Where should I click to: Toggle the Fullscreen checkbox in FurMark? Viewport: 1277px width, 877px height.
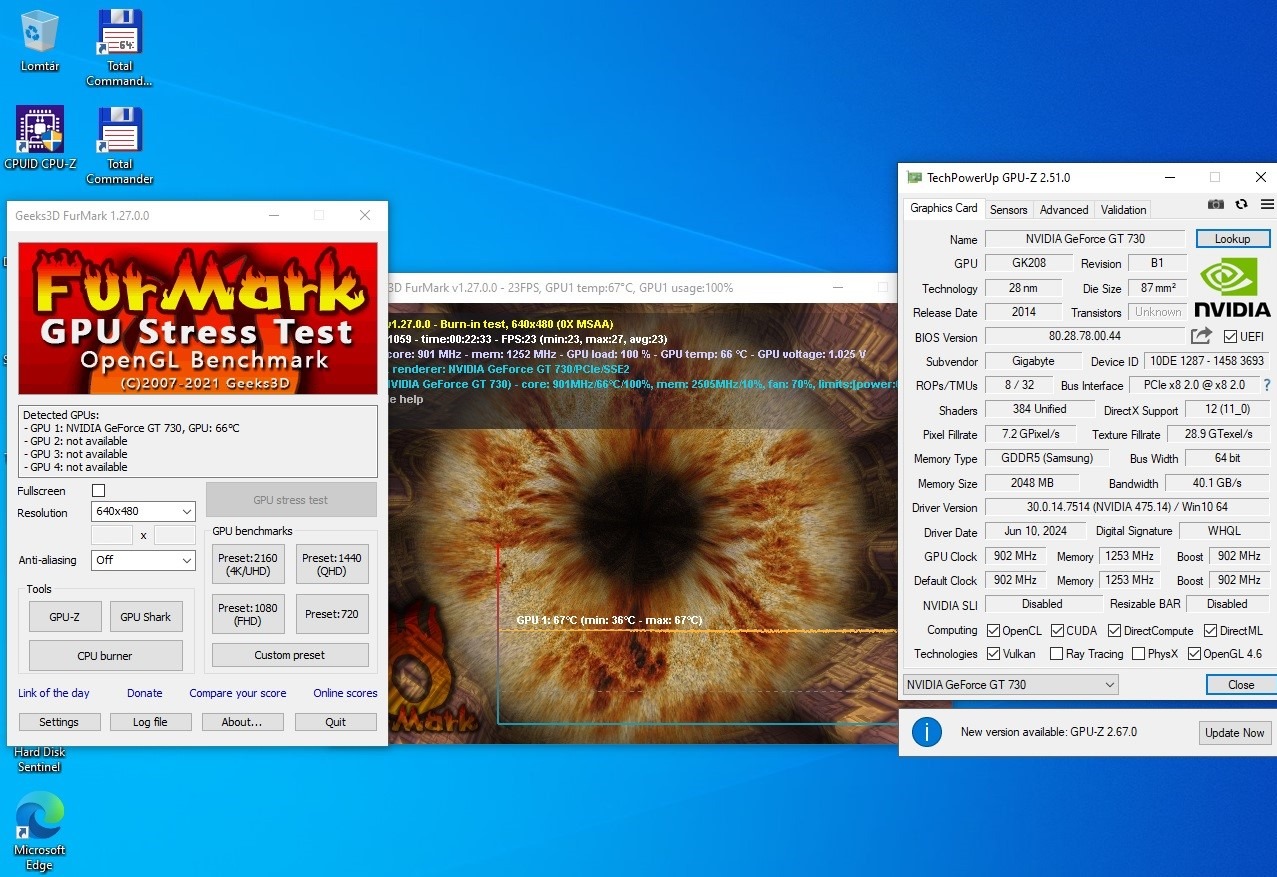[x=98, y=490]
